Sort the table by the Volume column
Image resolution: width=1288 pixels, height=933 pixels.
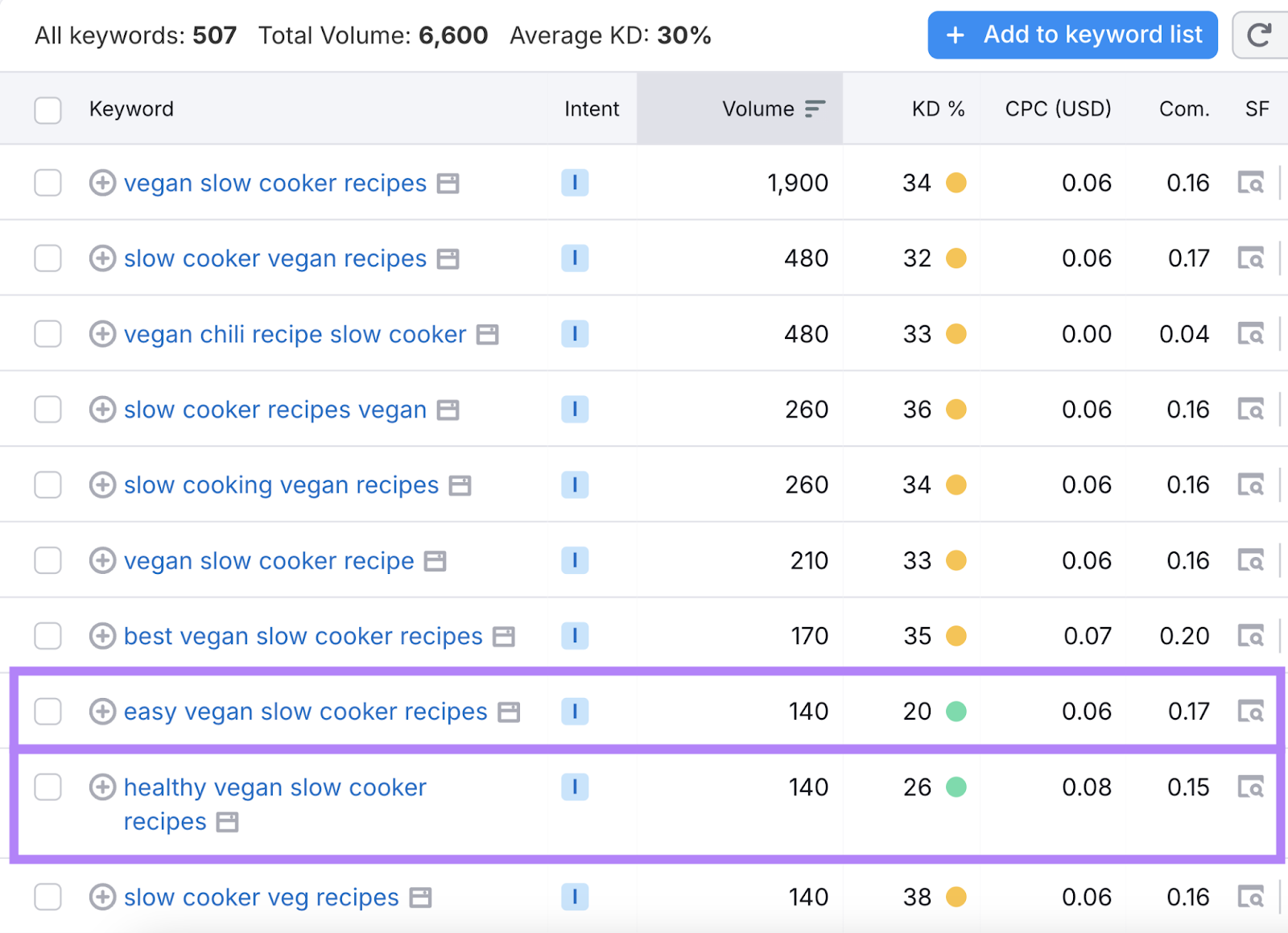click(758, 108)
